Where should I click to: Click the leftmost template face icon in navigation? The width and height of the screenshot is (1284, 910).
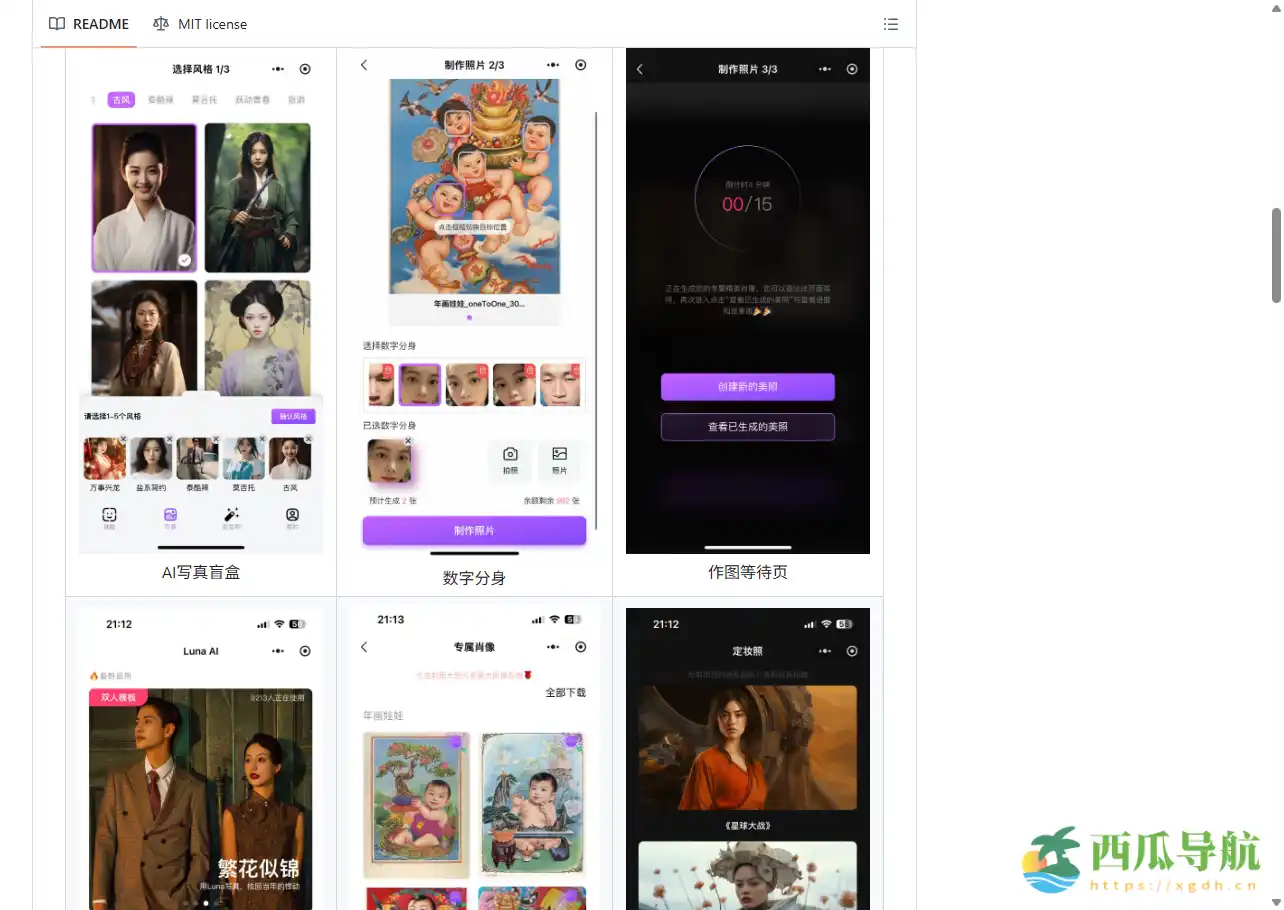coord(111,515)
